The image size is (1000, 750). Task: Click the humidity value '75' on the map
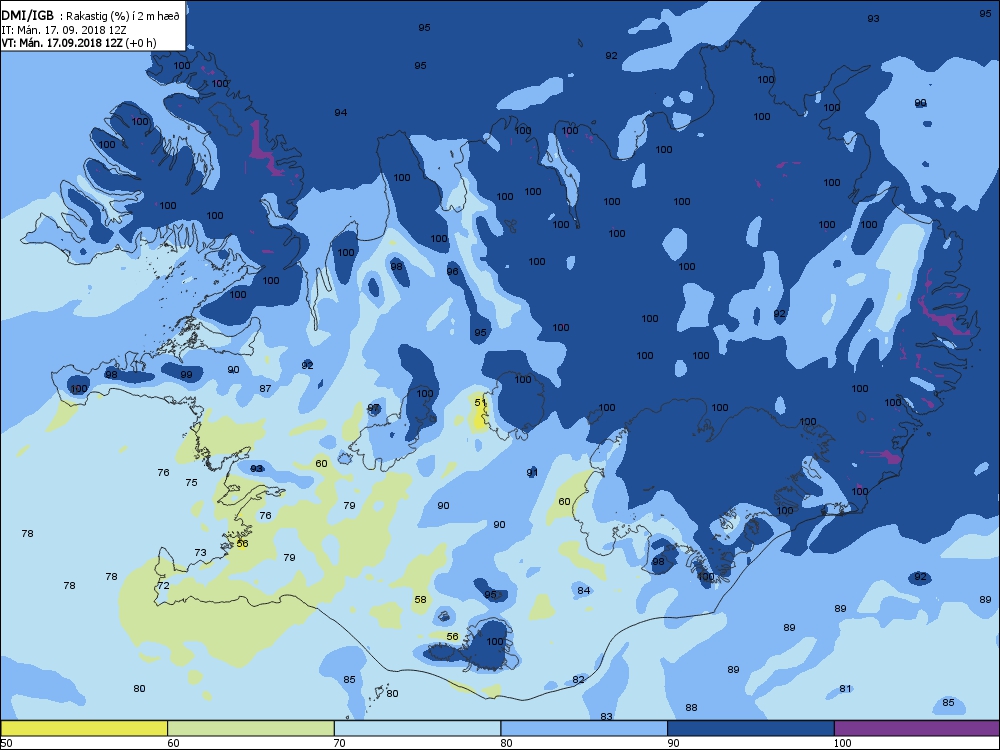191,482
